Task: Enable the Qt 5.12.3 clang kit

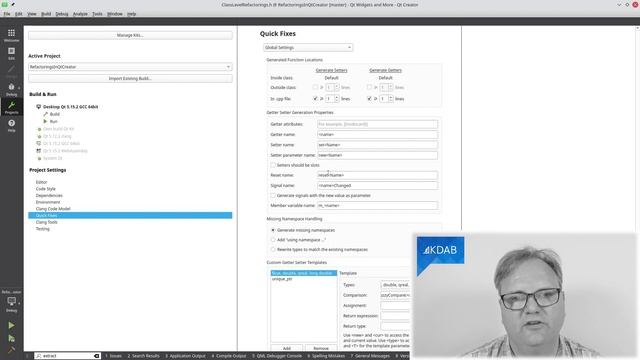Action: coord(57,136)
